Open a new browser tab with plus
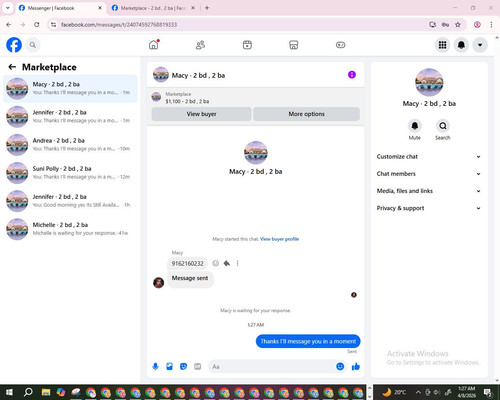The image size is (500, 400). 207,8
